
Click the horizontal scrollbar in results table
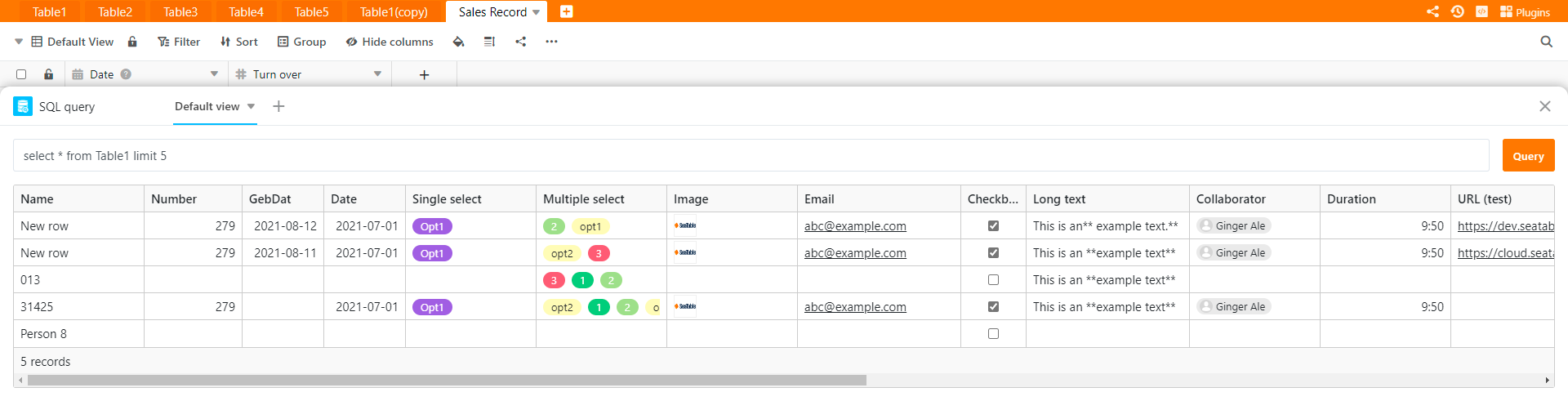click(x=447, y=381)
